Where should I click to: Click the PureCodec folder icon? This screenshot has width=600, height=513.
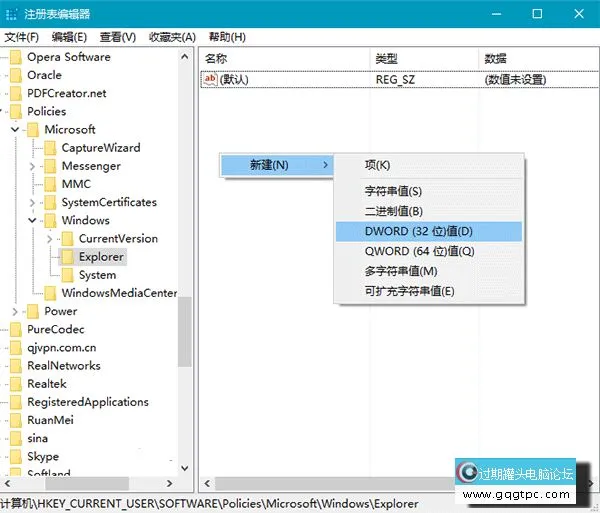(x=16, y=330)
